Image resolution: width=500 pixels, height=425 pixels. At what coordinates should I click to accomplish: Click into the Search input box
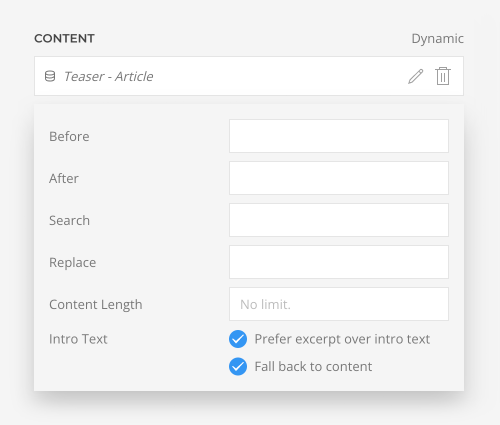click(339, 220)
